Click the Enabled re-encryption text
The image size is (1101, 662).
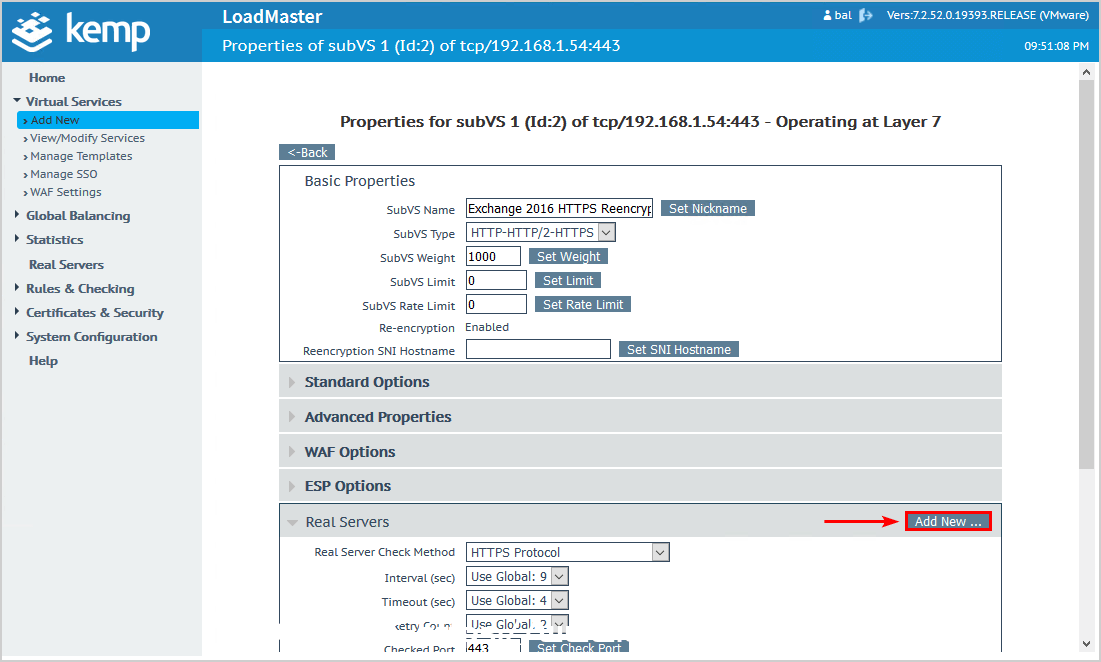pos(487,327)
